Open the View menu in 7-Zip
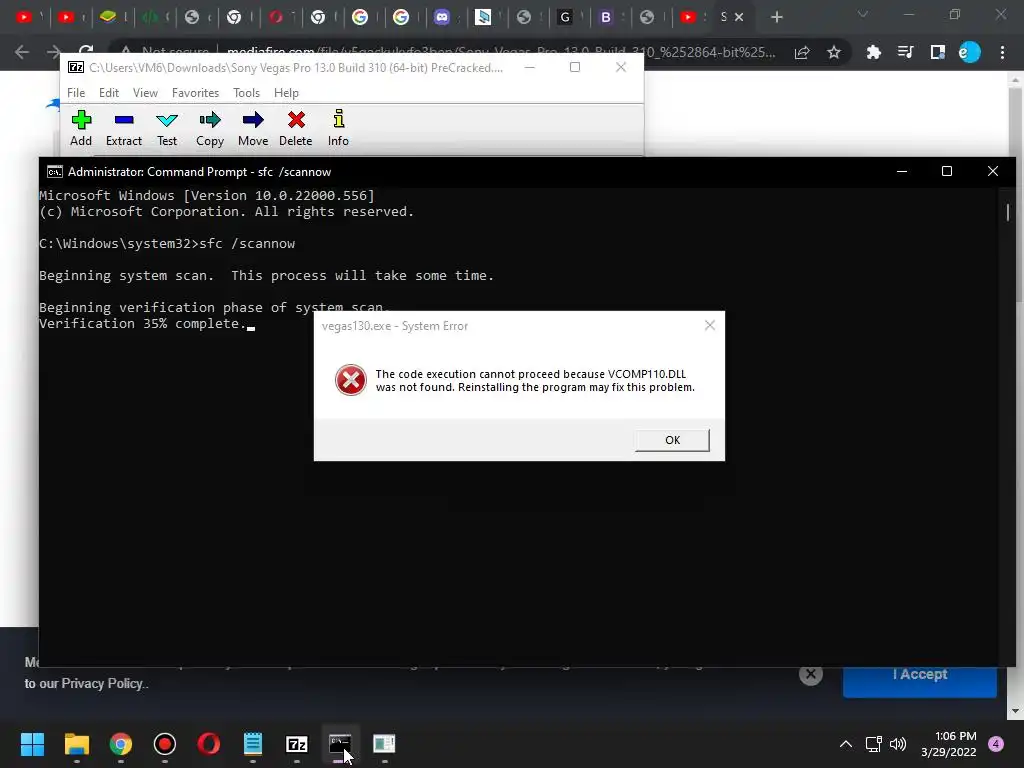 [145, 93]
